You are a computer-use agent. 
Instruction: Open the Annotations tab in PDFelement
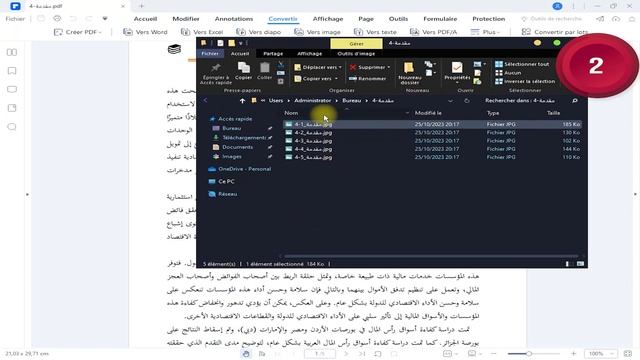tap(234, 19)
